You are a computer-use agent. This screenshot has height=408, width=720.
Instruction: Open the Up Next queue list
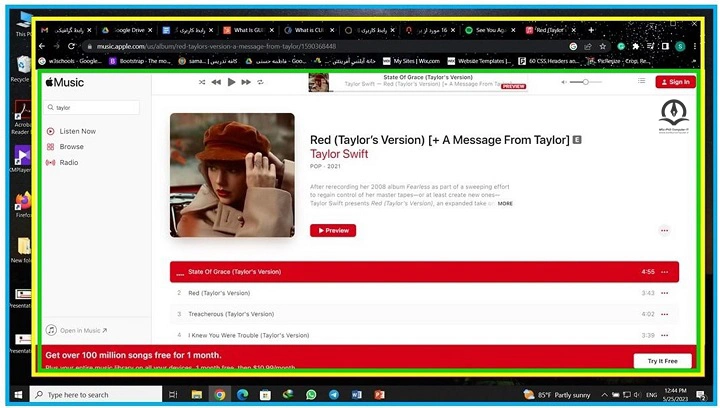pyautogui.click(x=641, y=81)
